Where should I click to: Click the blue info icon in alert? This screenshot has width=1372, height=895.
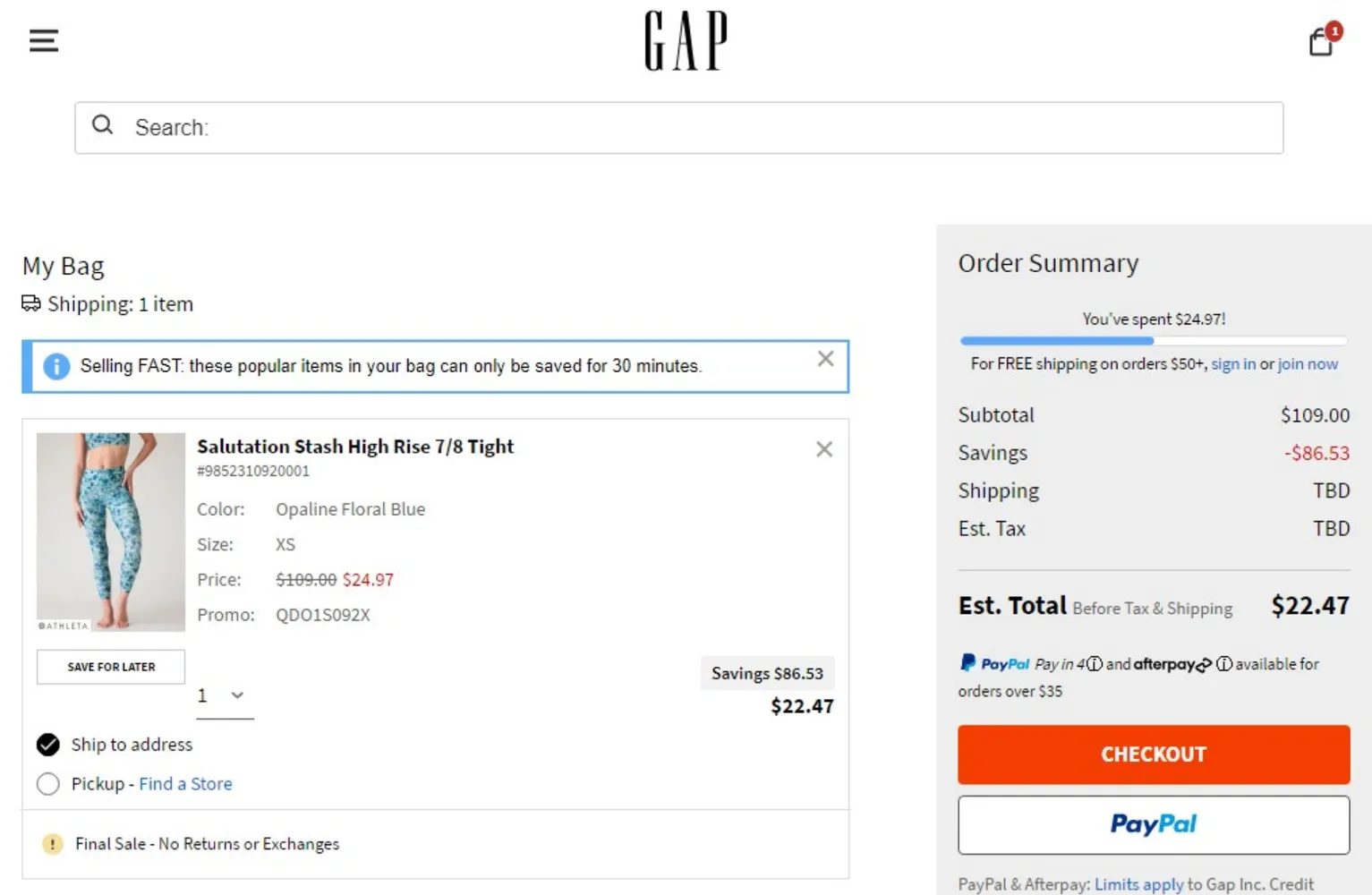(56, 367)
